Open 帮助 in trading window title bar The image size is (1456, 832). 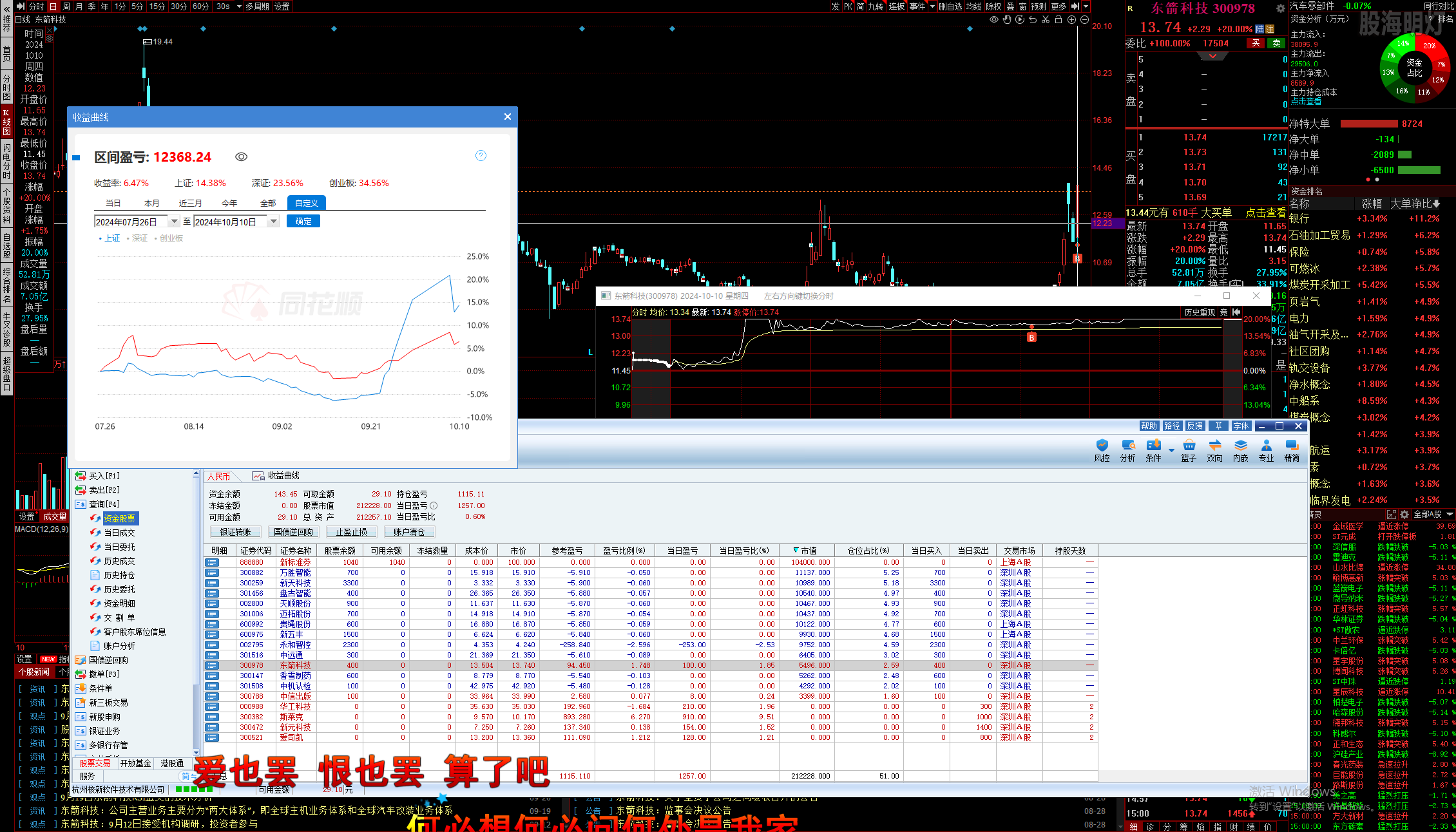1149,426
